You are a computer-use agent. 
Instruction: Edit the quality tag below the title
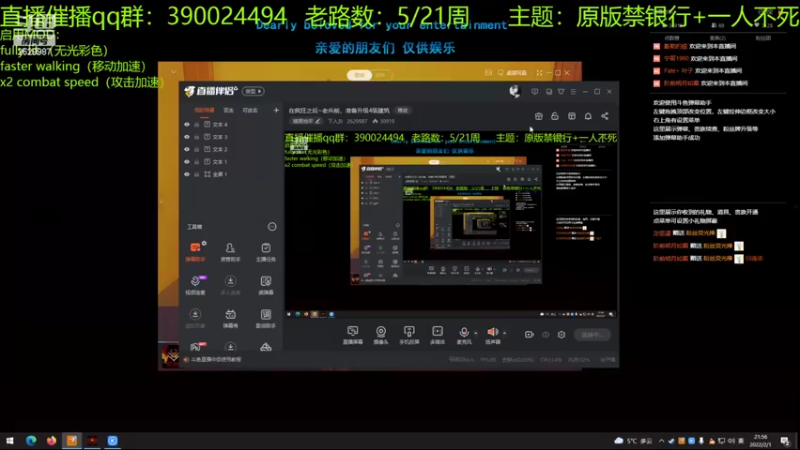pyautogui.click(x=306, y=121)
